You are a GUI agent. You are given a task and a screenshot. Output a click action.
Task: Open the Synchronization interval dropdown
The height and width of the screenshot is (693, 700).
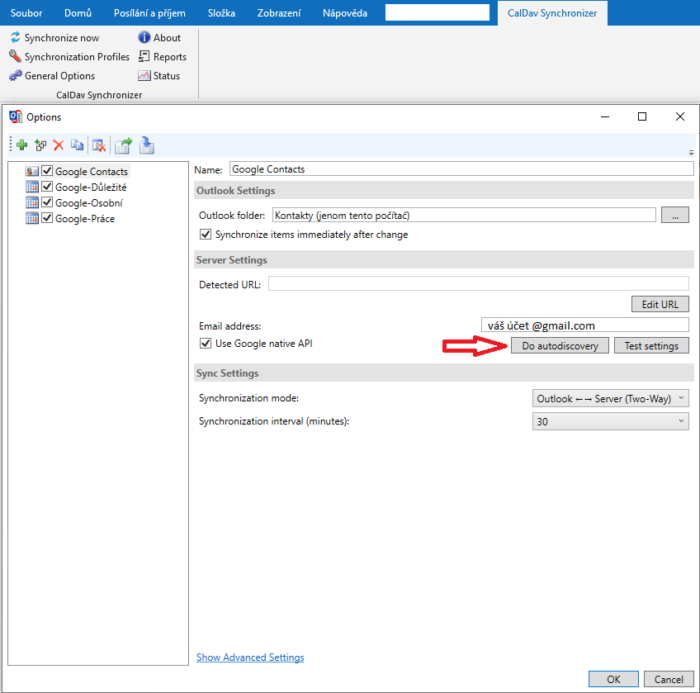click(x=610, y=421)
